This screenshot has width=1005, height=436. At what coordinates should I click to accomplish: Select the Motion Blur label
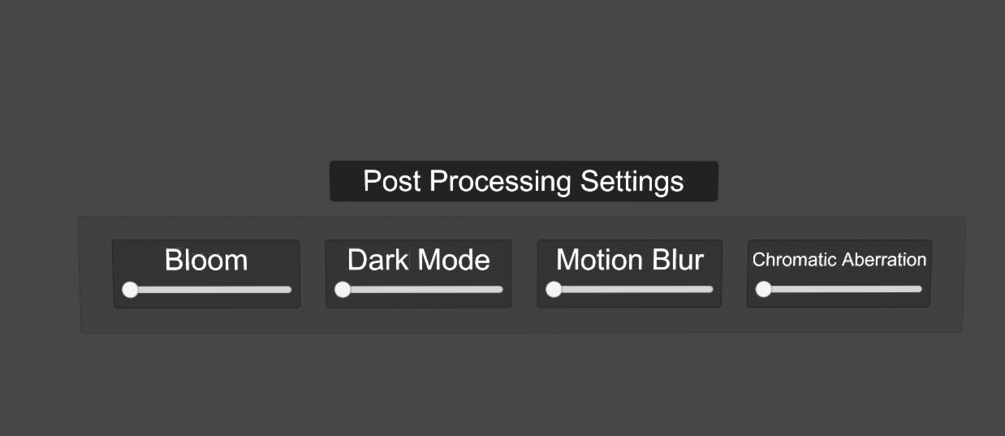click(629, 261)
